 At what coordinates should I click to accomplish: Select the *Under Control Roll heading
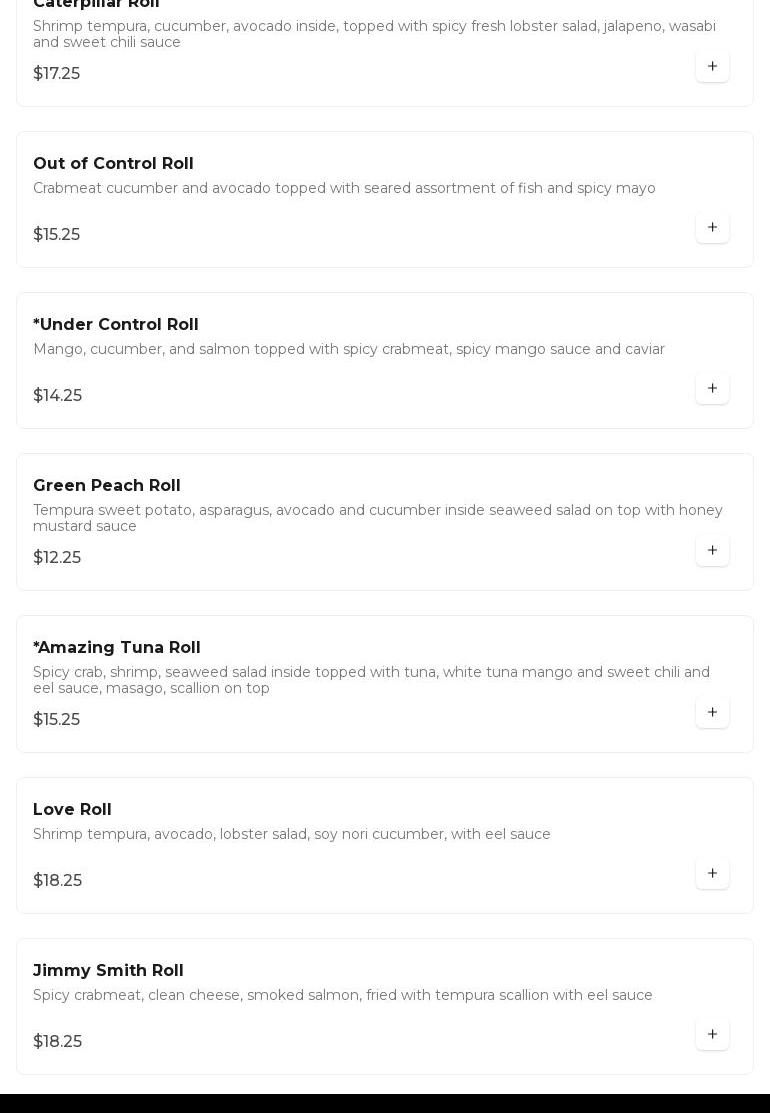tap(116, 325)
